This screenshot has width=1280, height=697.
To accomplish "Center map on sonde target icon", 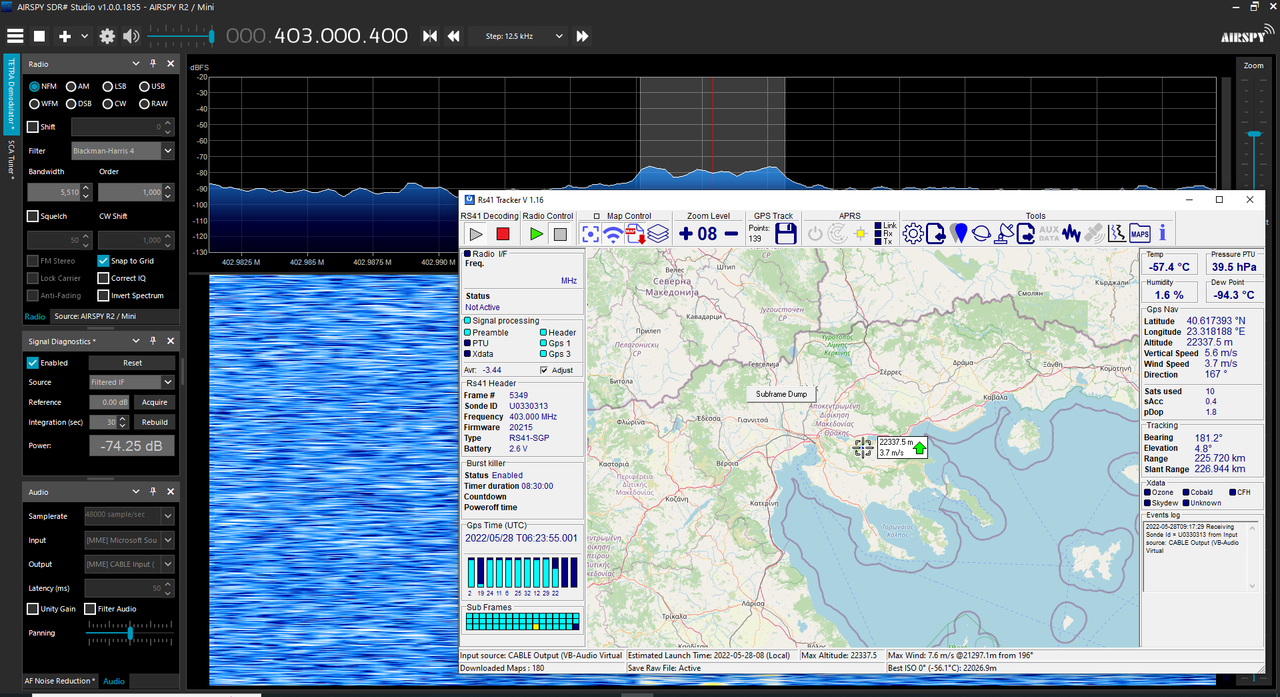I will pos(591,234).
